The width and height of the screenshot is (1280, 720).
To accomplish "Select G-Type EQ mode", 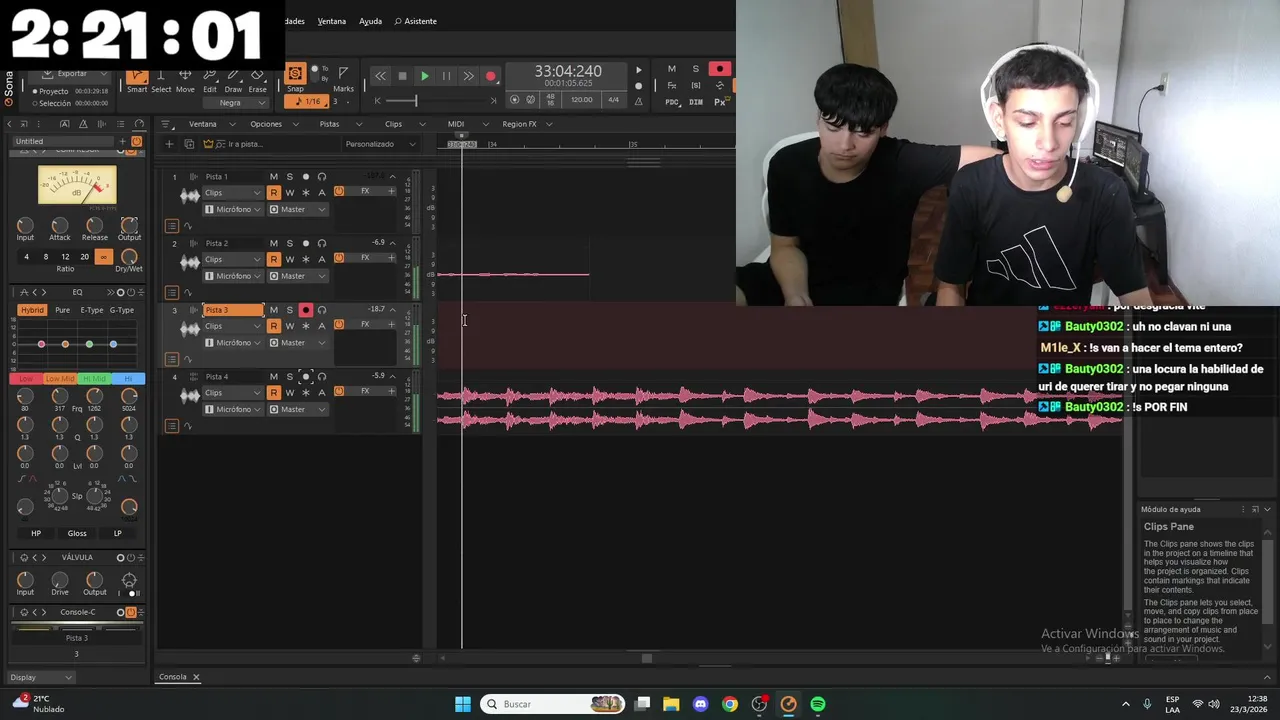I will click(x=121, y=310).
